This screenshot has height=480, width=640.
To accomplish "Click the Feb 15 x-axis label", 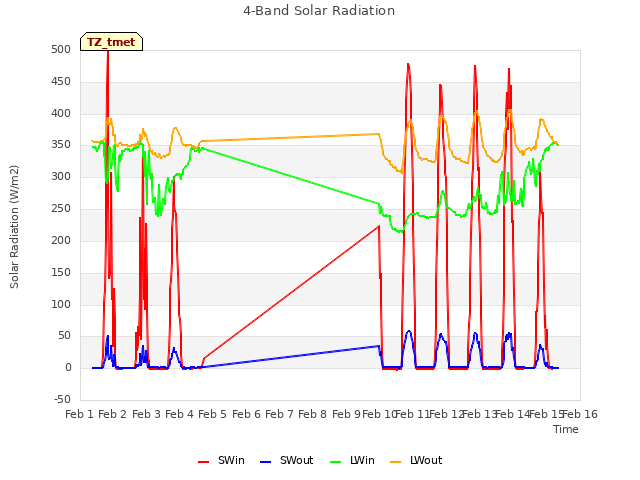I will [x=546, y=415].
